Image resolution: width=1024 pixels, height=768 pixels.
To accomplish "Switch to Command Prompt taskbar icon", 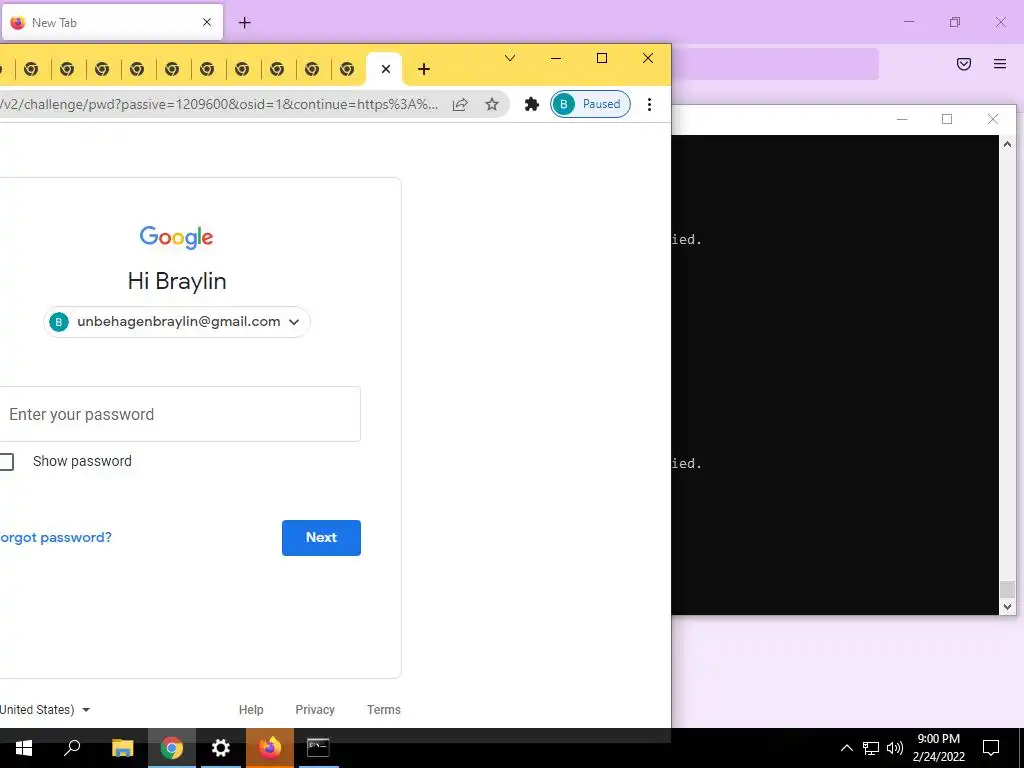I will click(x=318, y=748).
